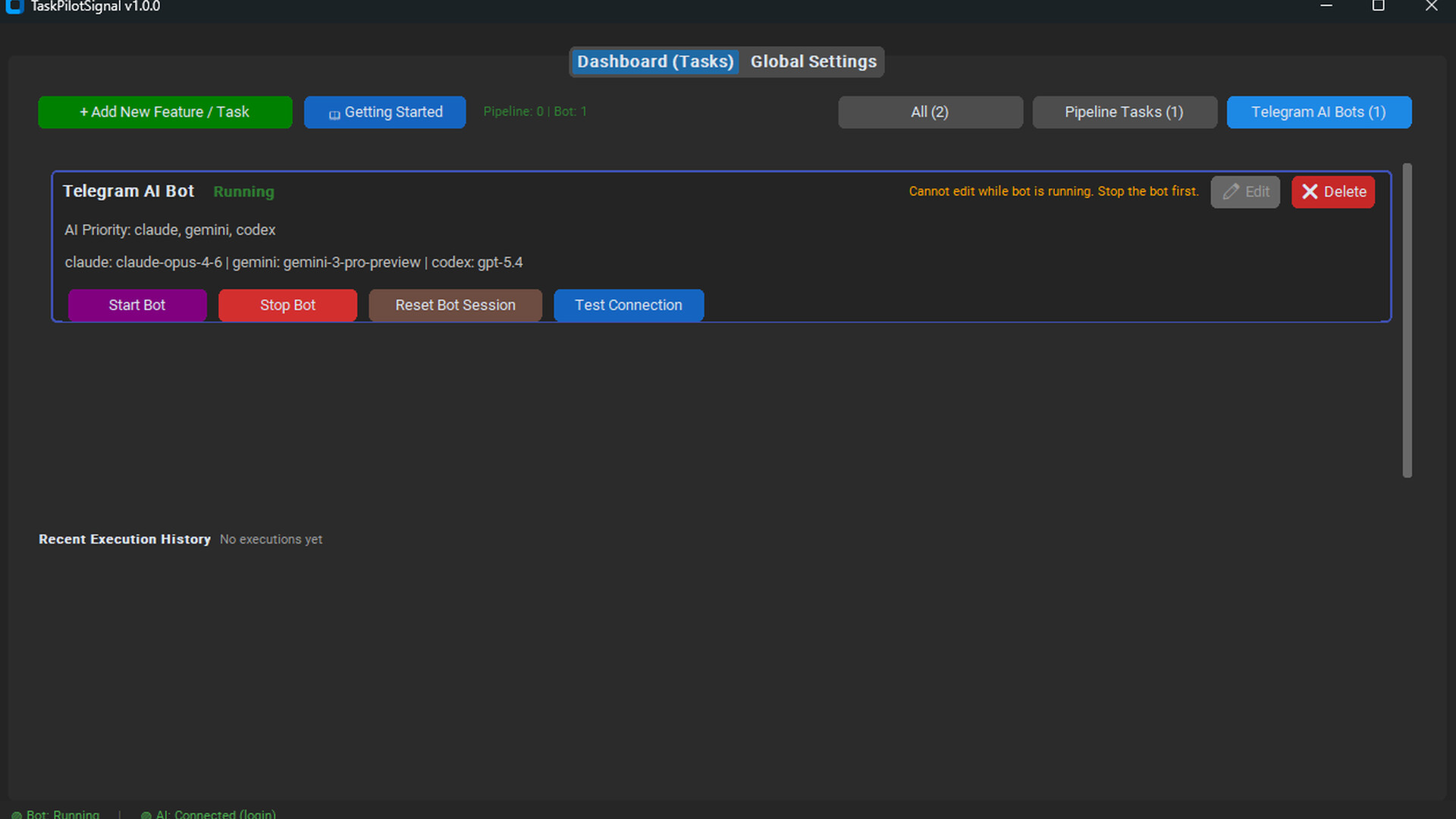Click the pencil icon on the Edit button

1231,192
